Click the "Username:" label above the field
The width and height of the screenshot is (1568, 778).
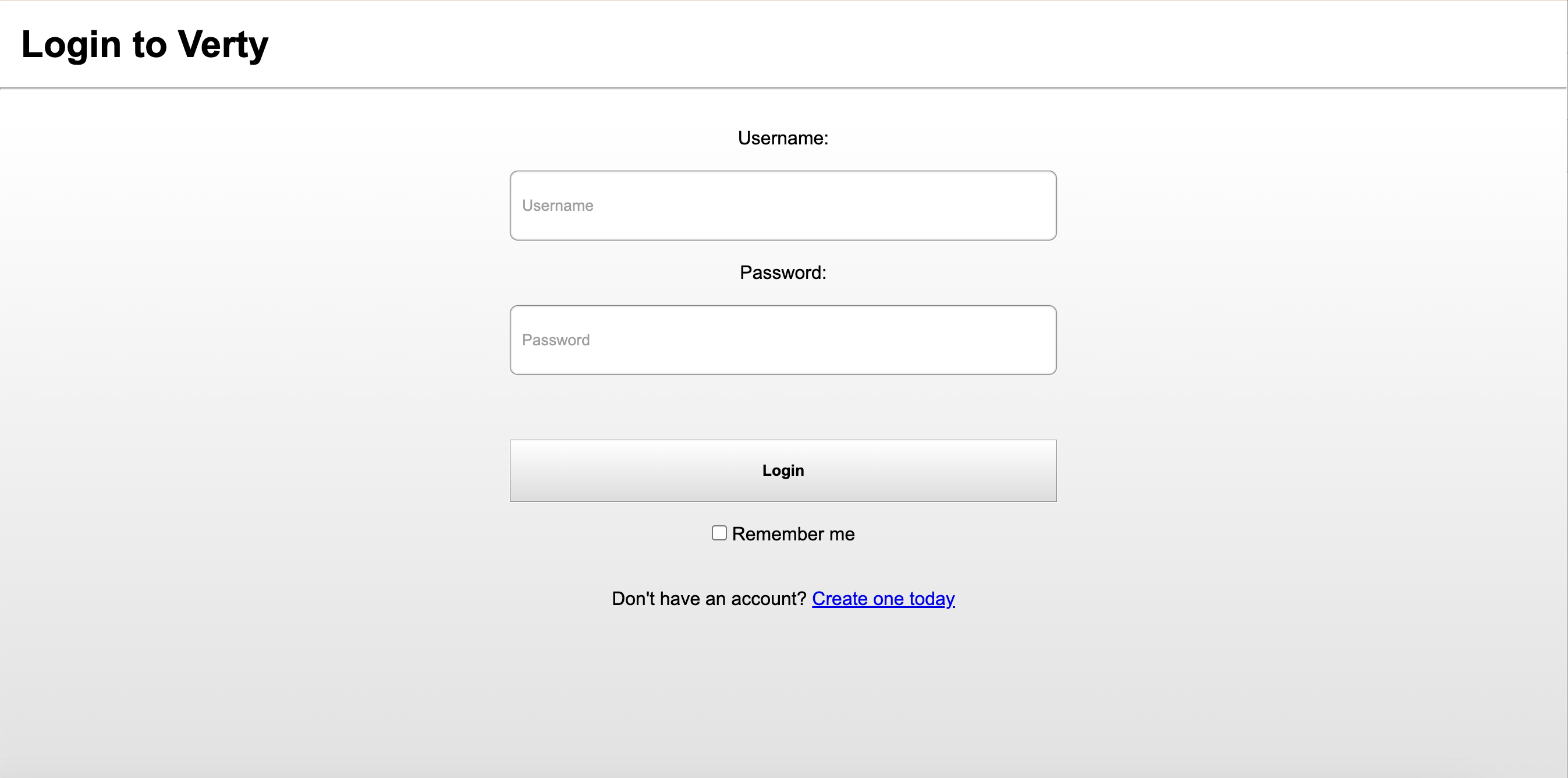click(x=783, y=138)
